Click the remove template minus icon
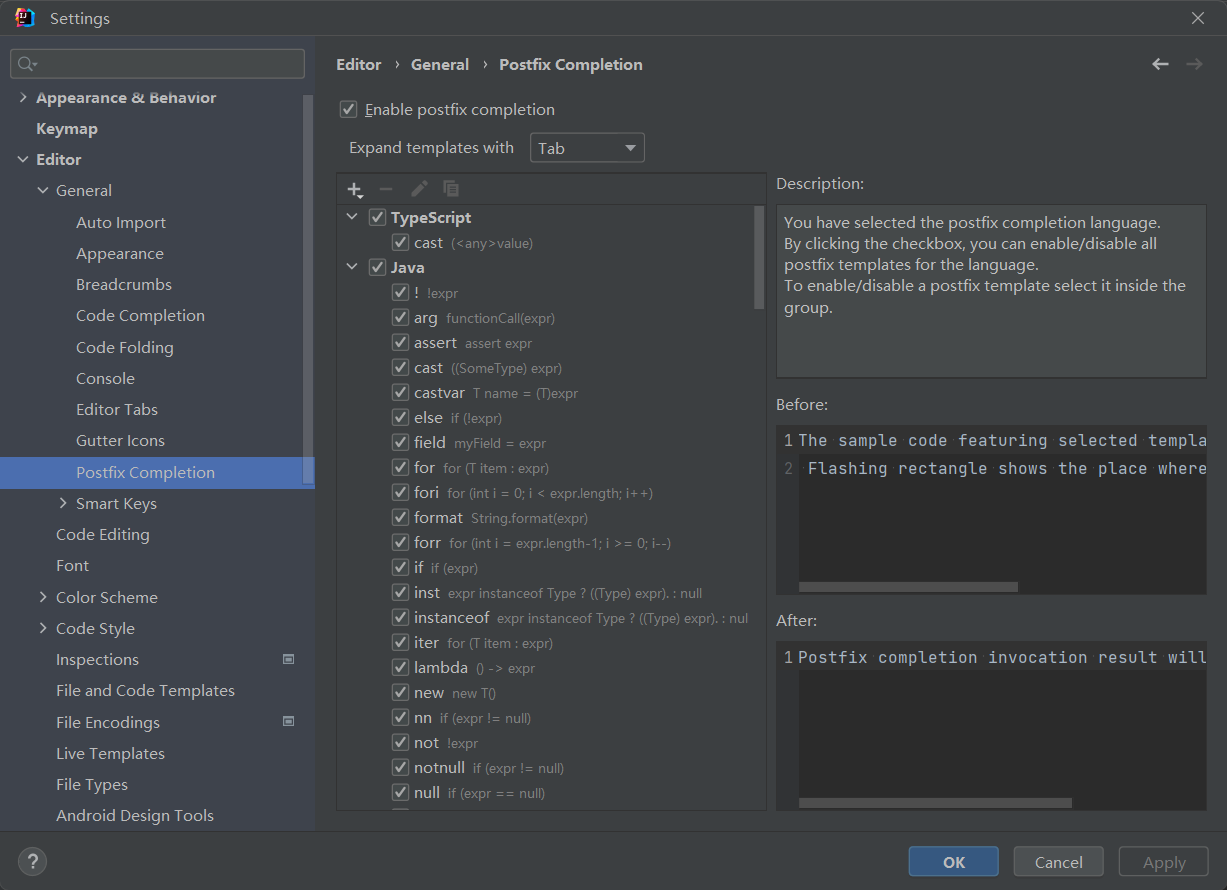Image resolution: width=1227 pixels, height=890 pixels. point(386,189)
